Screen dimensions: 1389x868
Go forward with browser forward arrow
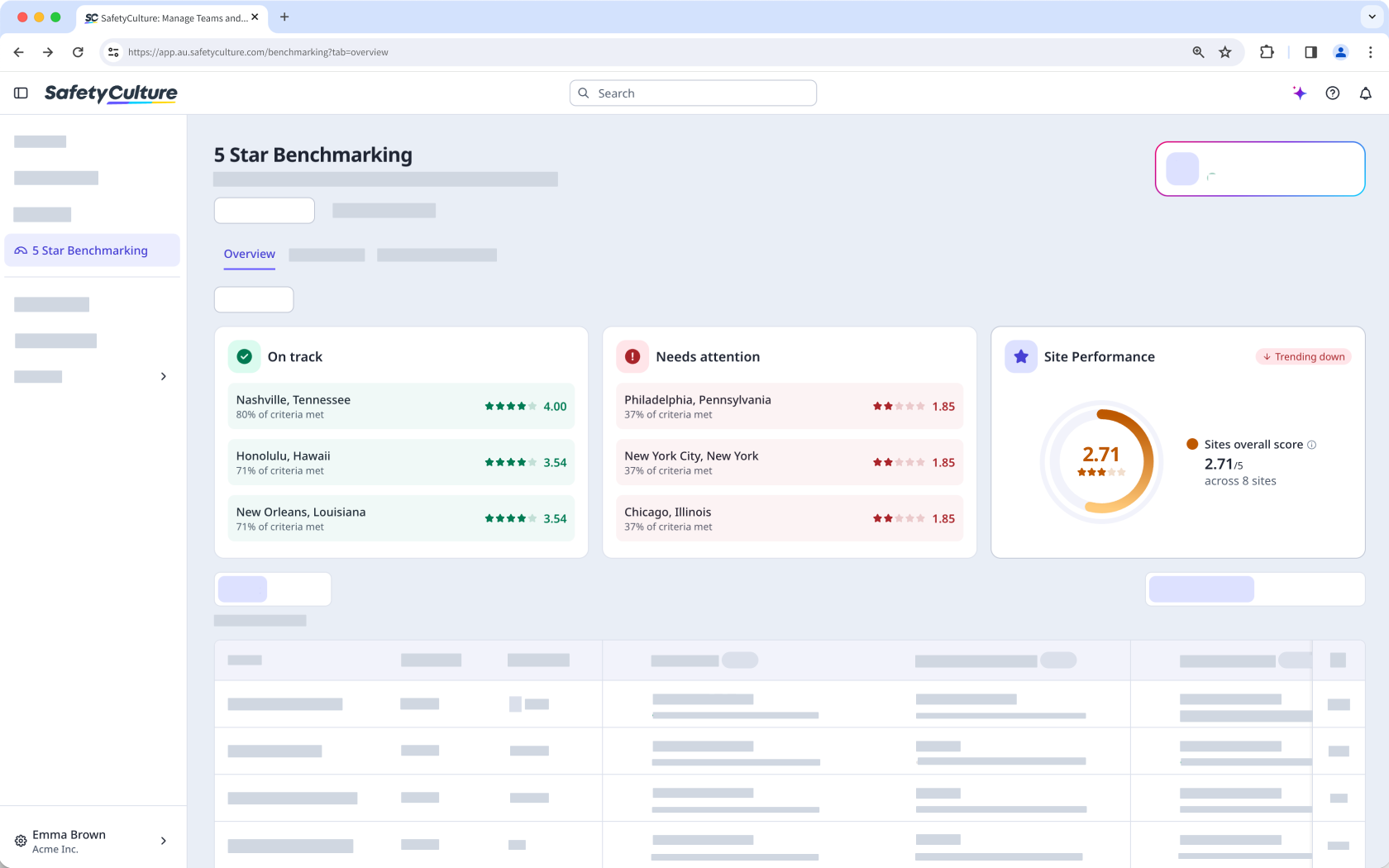pos(48,52)
